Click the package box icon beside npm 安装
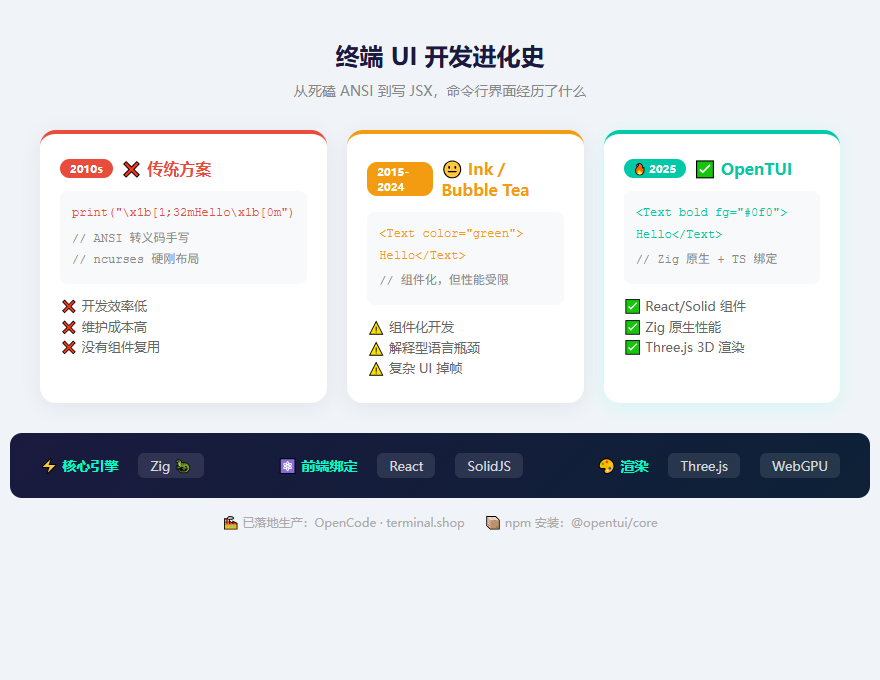This screenshot has width=880, height=680. tap(493, 523)
